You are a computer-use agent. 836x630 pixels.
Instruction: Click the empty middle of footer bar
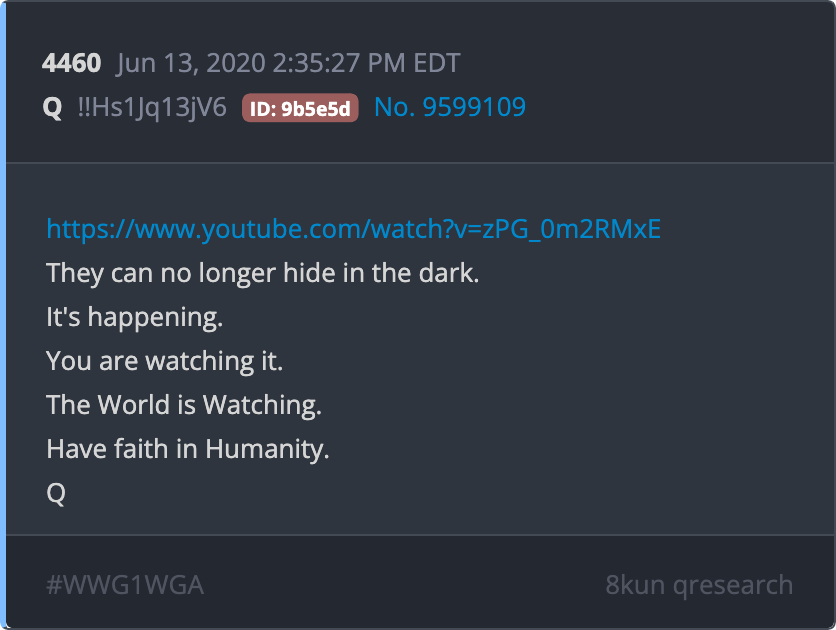405,584
